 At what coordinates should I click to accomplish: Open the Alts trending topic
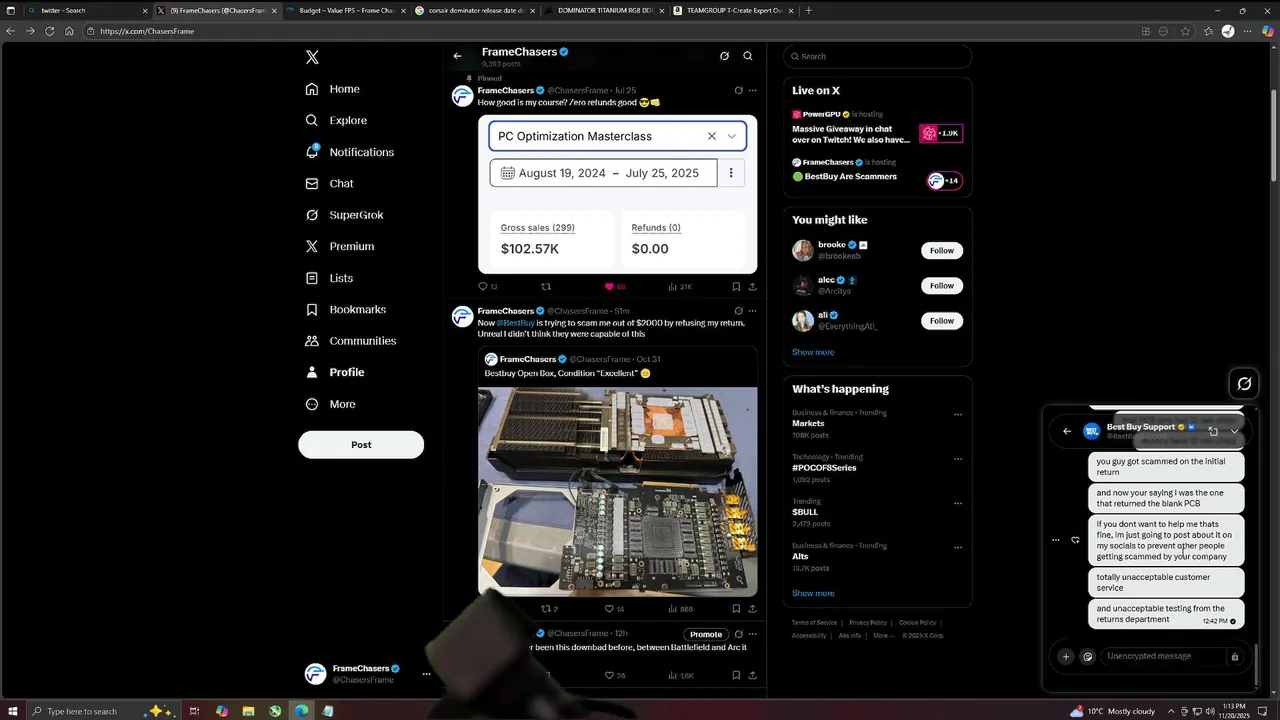(x=800, y=556)
